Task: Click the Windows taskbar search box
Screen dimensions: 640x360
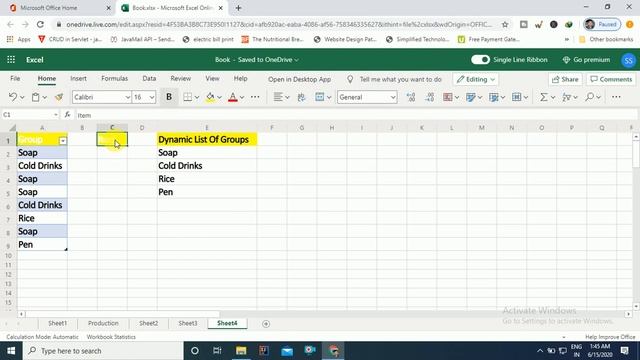Action: (102, 351)
